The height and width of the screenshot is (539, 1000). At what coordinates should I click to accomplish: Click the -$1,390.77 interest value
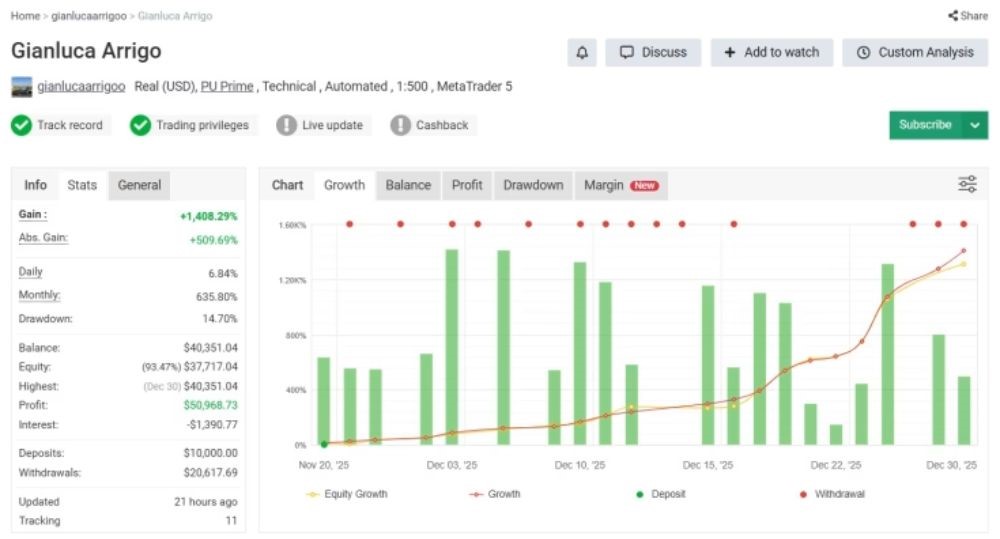click(213, 424)
